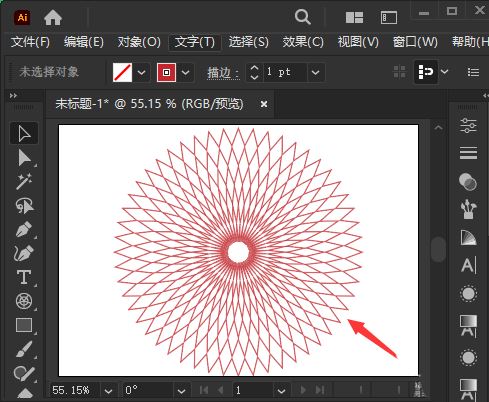The width and height of the screenshot is (489, 402).
Task: Click the vertical scrollbar up arrow
Action: 438,128
